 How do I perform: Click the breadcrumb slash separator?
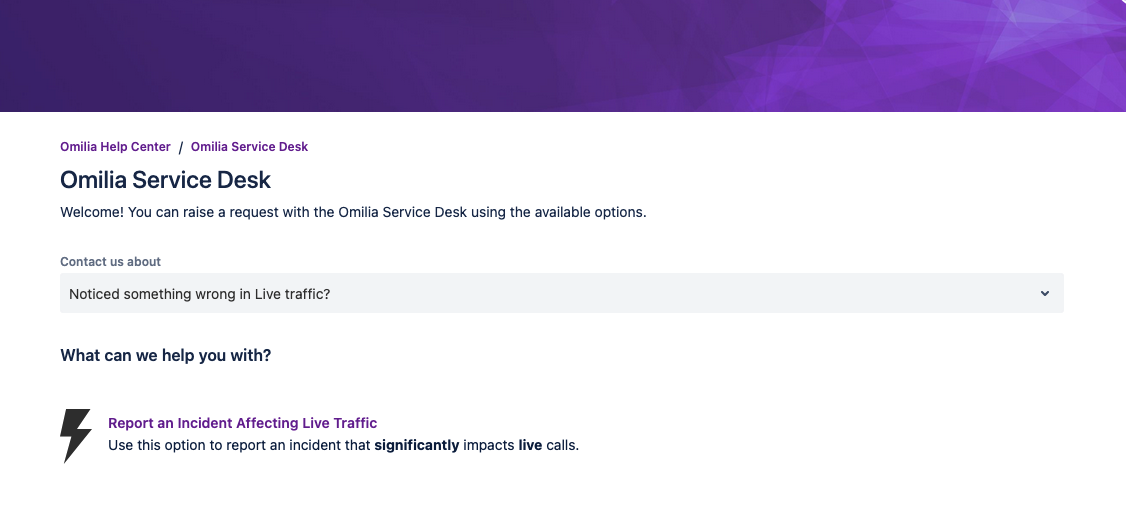coord(181,147)
